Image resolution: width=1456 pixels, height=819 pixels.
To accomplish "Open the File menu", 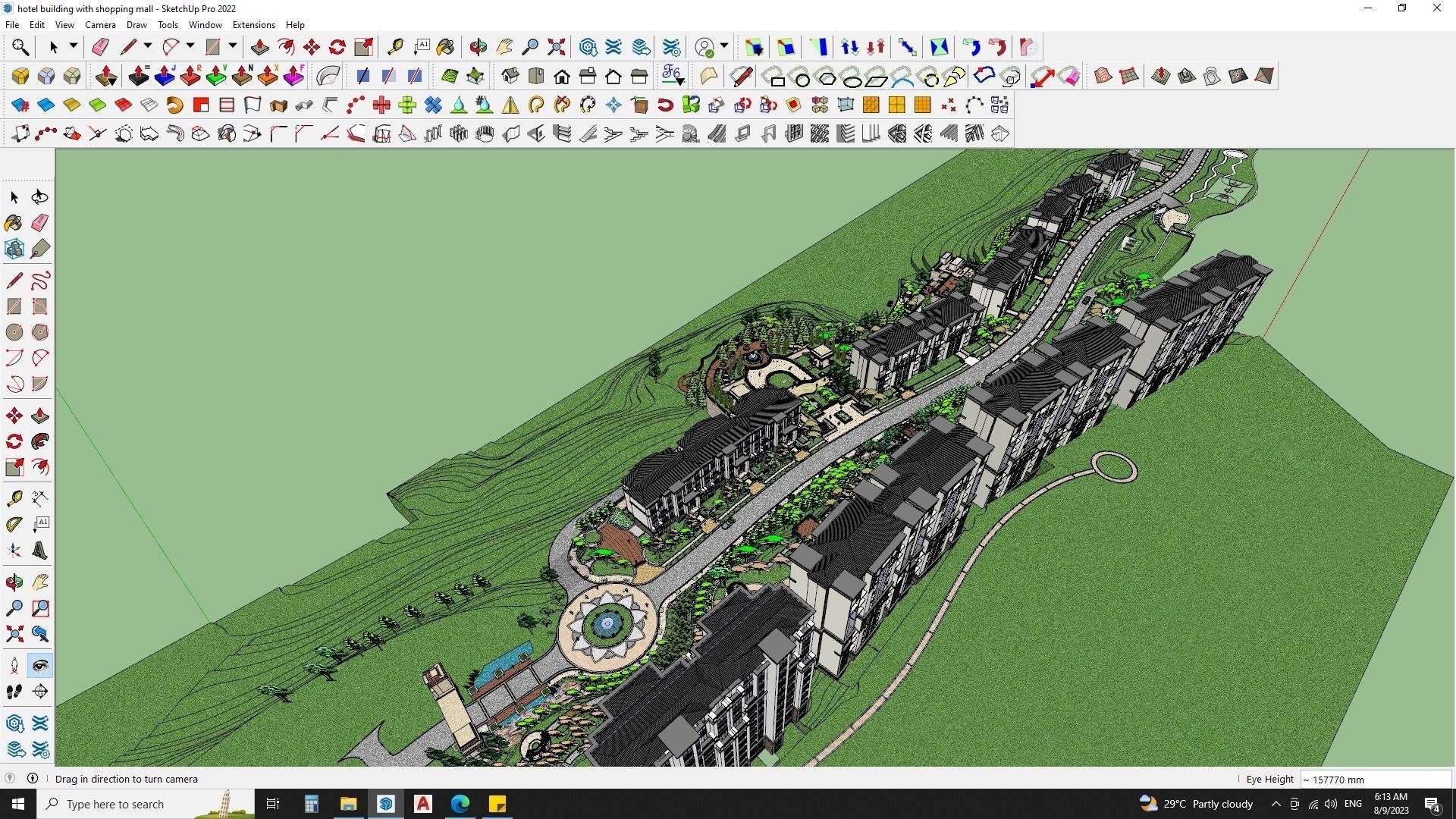I will pos(12,25).
